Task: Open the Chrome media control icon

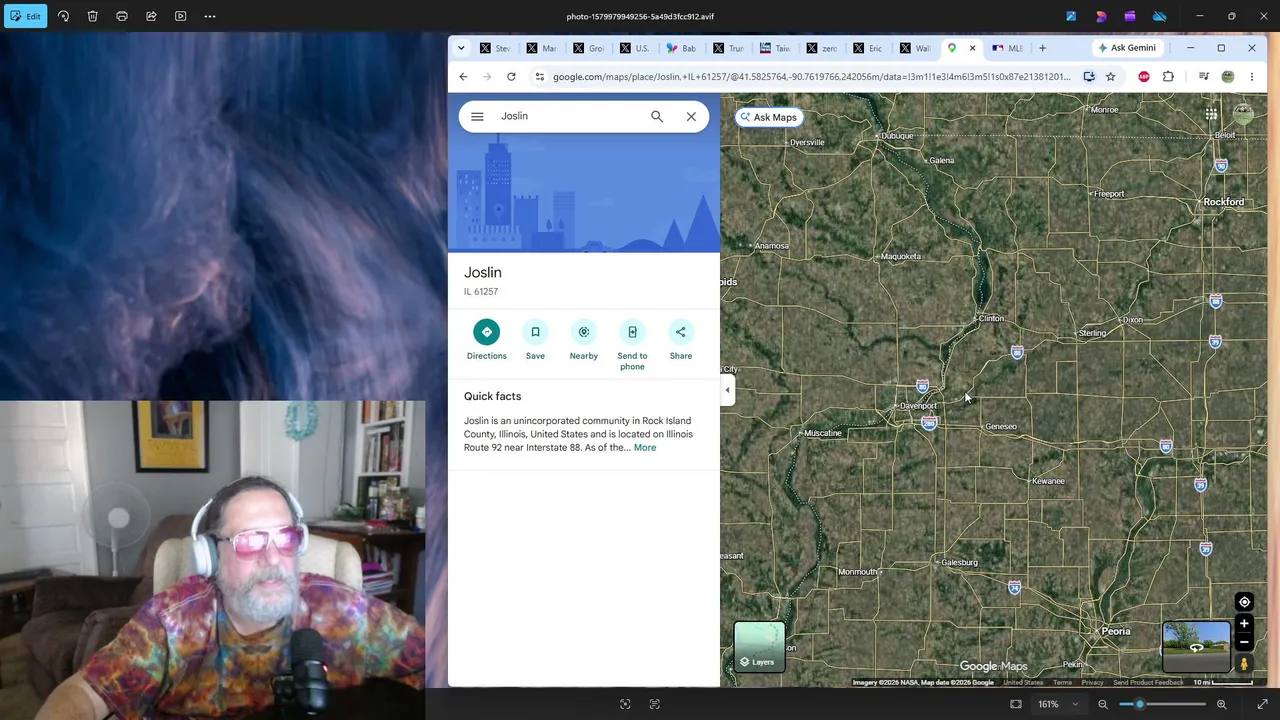Action: coord(1204,77)
